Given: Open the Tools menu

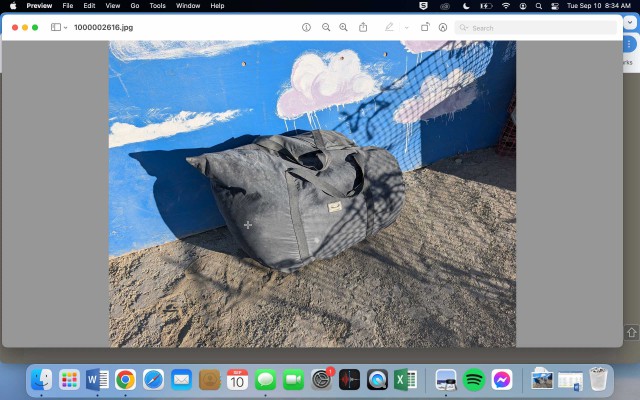Looking at the screenshot, I should [x=158, y=6].
